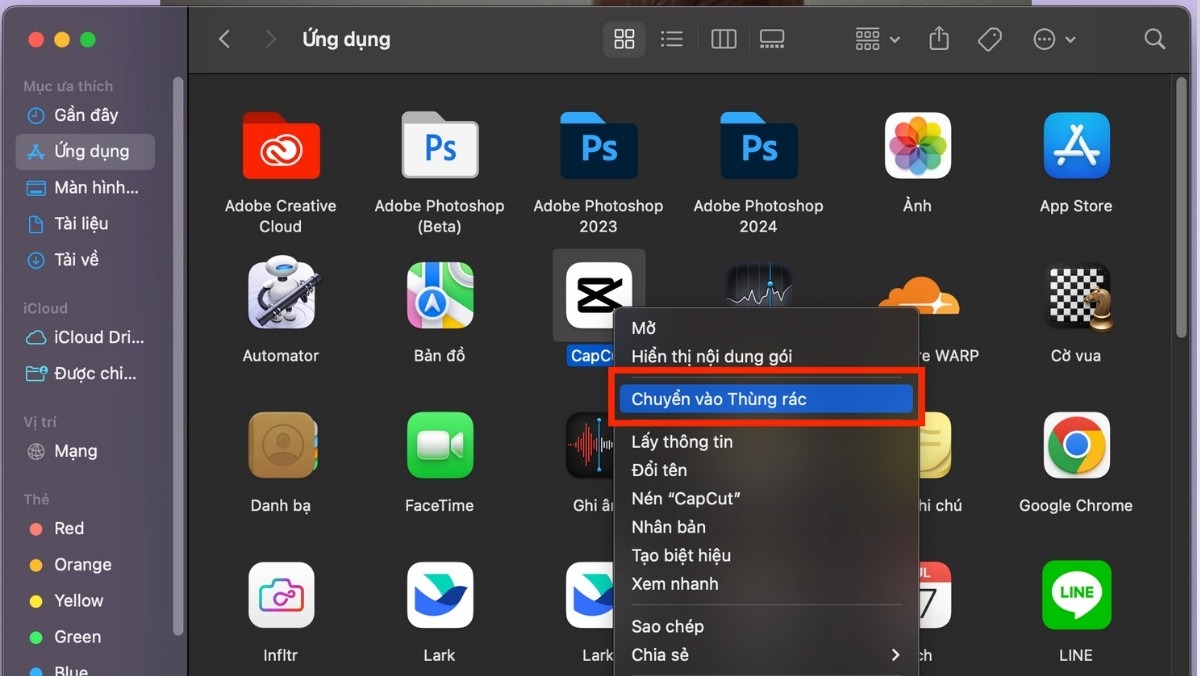Open Adobe Creative Cloud app icon
The height and width of the screenshot is (676, 1200).
coord(281,146)
